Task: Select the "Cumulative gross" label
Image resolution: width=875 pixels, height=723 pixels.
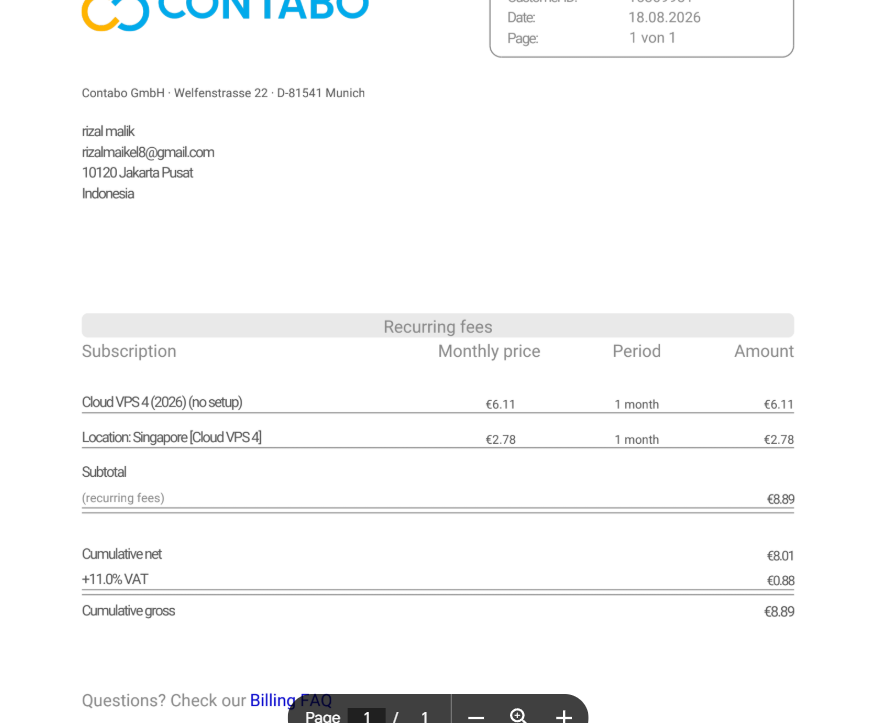Action: [x=128, y=611]
